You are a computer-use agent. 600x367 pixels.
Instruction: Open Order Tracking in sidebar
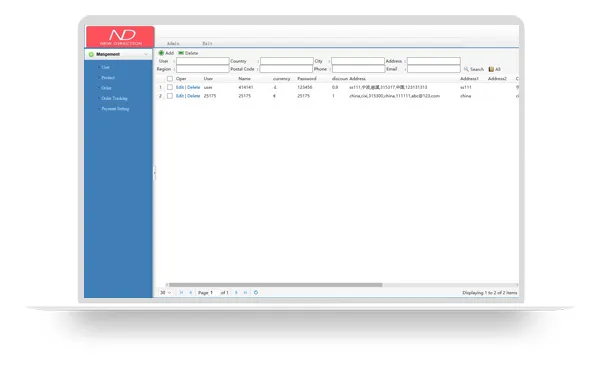pos(114,98)
